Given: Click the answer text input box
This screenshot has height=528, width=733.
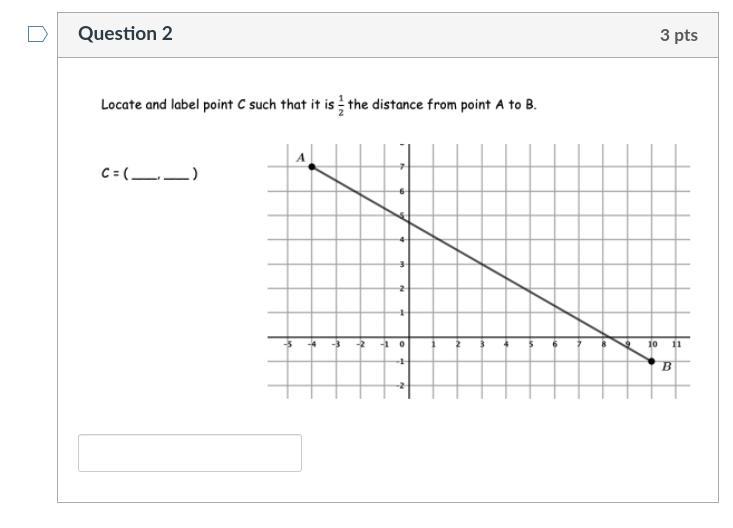Looking at the screenshot, I should coord(190,453).
